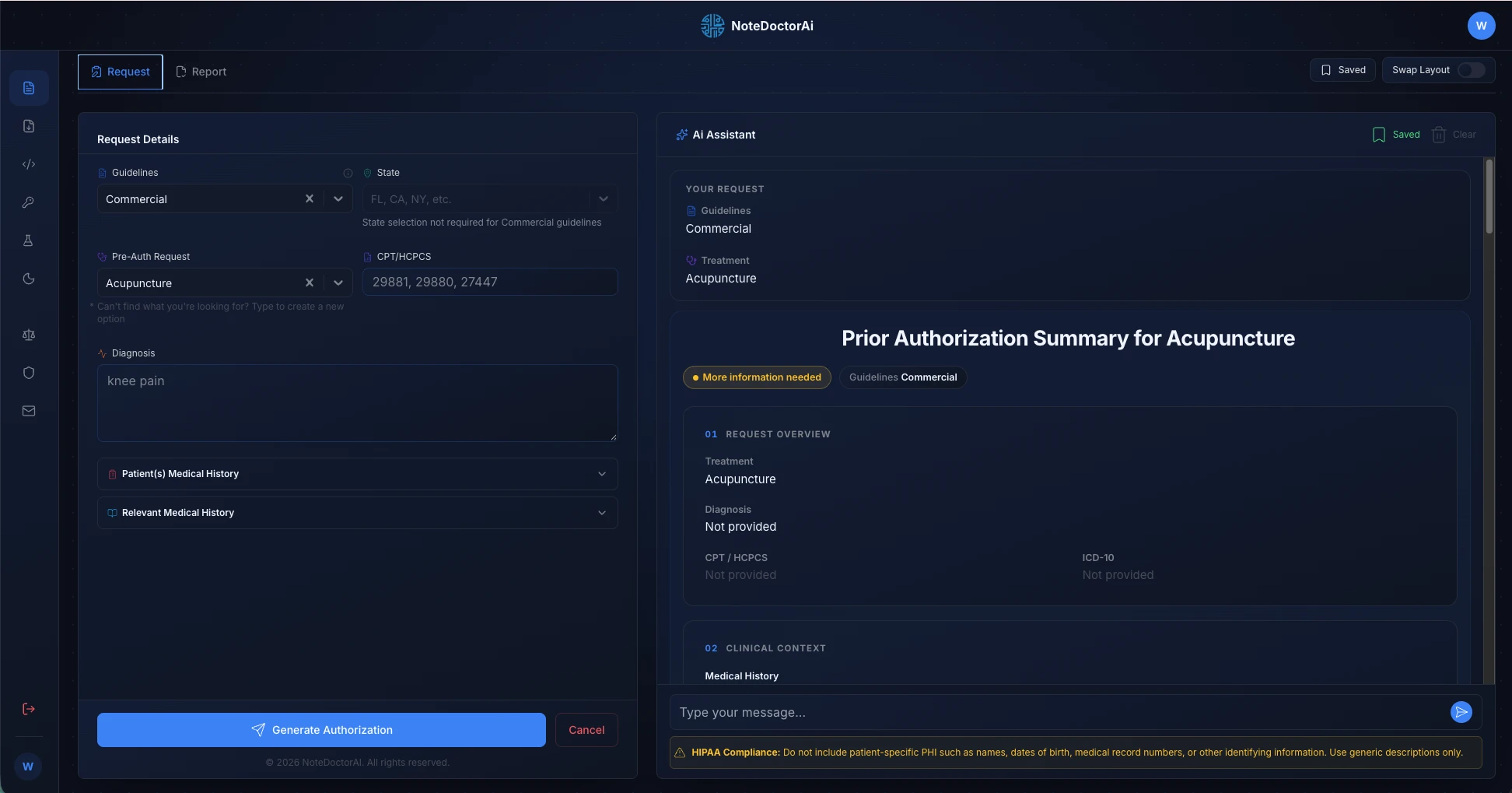Click the NoteDoctorAi logo icon
The image size is (1512, 793).
(712, 26)
